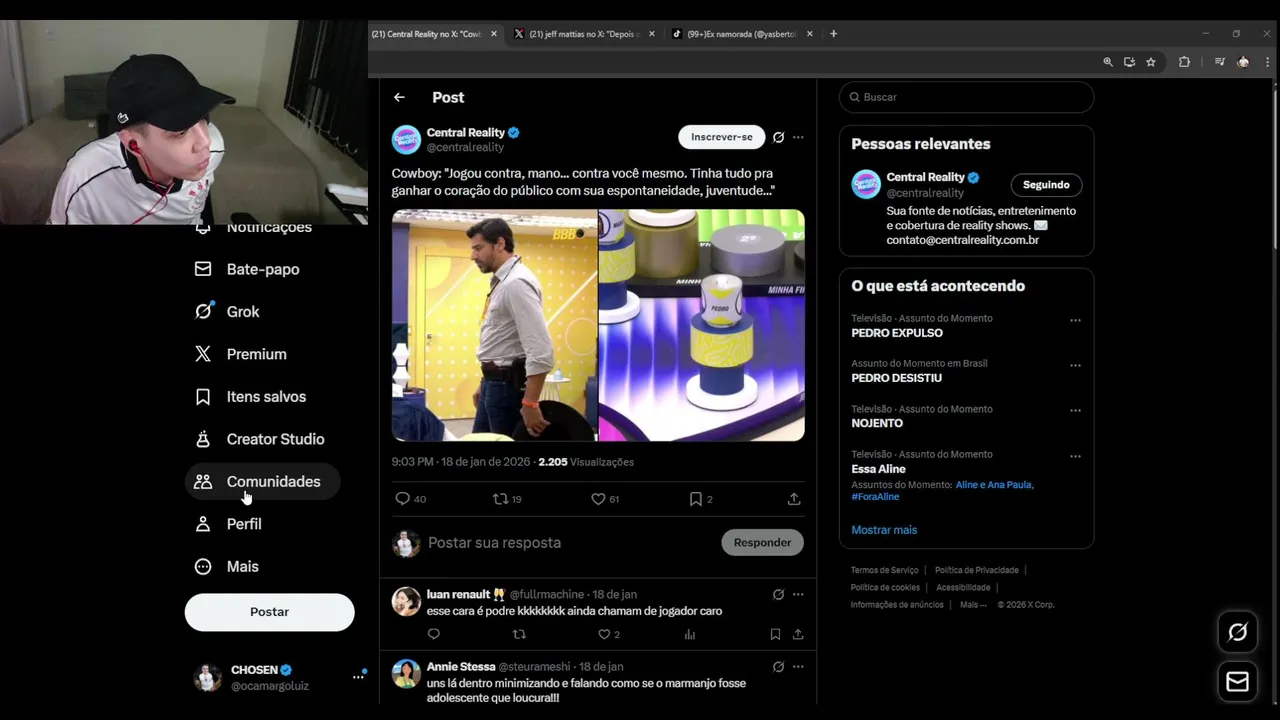This screenshot has height=720, width=1280.
Task: Open right post image with PEDRO totem
Action: coord(702,325)
